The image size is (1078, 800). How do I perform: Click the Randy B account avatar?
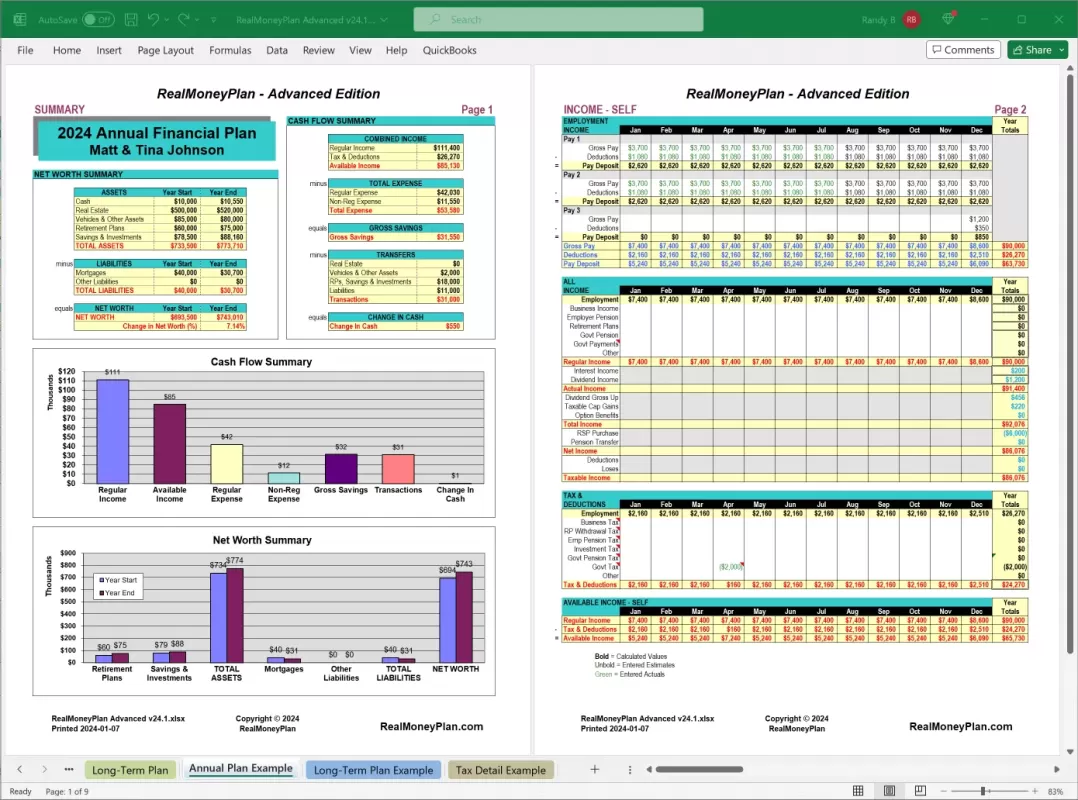[x=911, y=19]
